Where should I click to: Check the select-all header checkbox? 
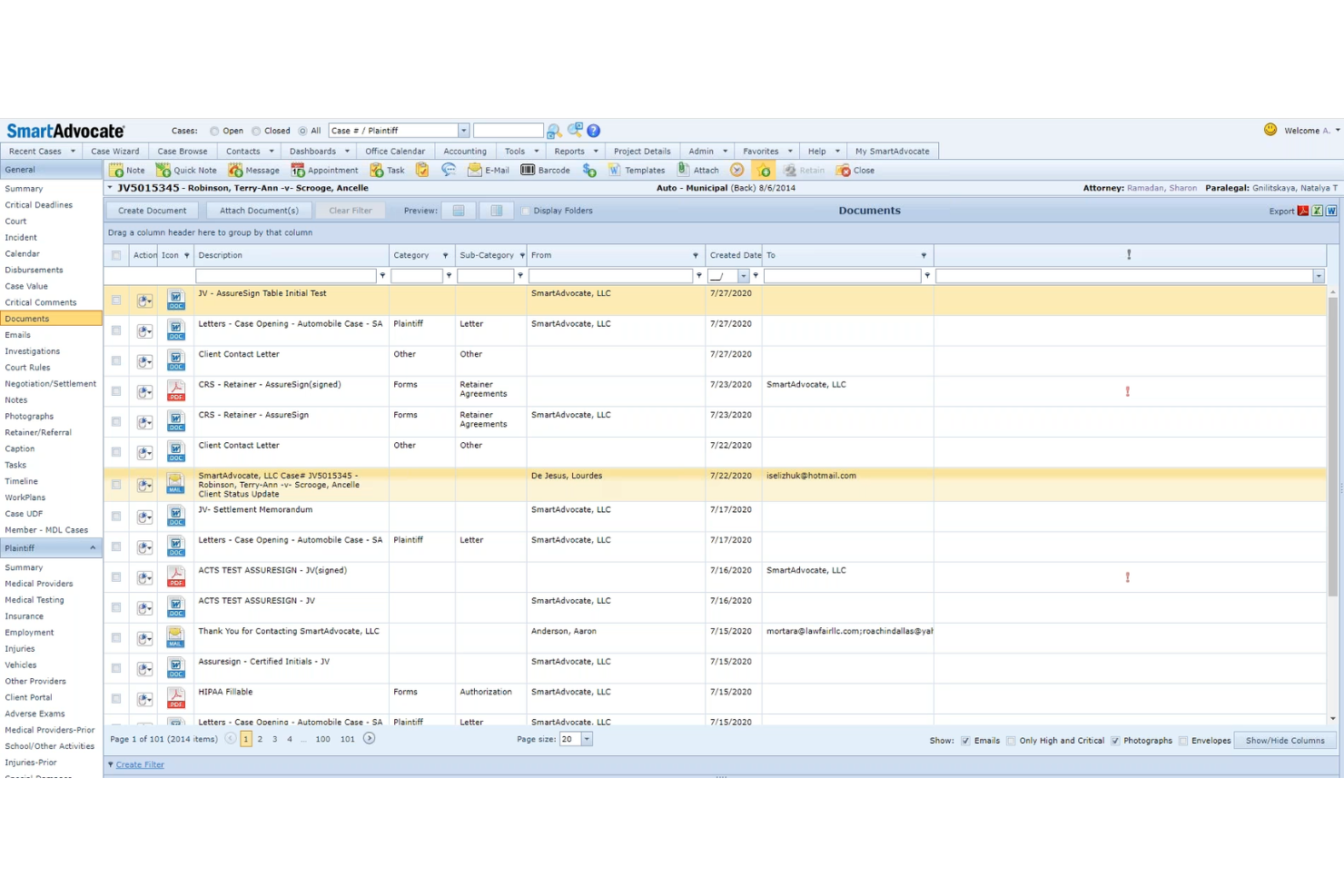click(116, 255)
